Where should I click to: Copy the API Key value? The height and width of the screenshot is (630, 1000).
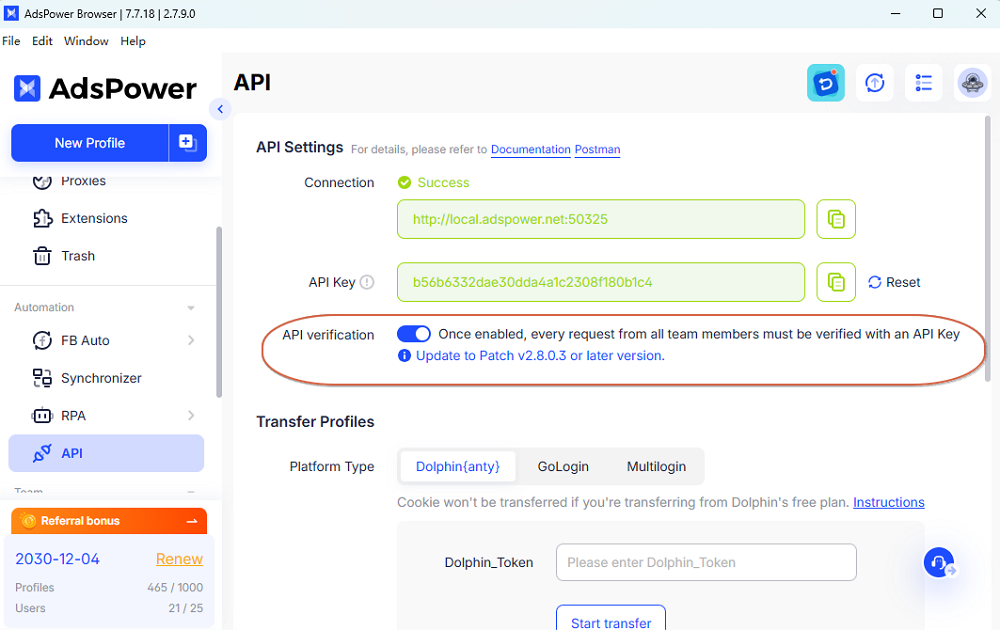[x=836, y=282]
